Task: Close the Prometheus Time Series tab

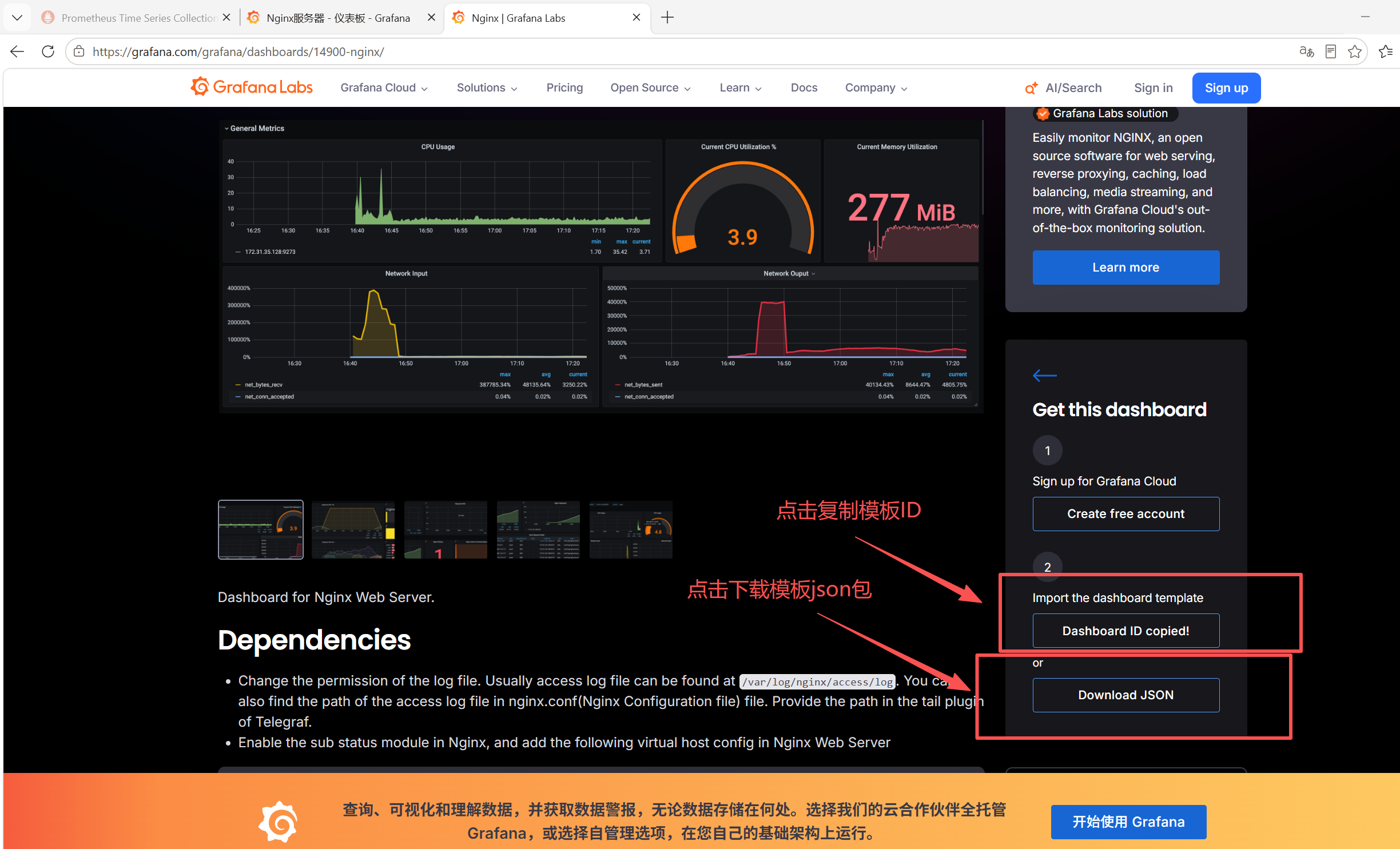Action: tap(226, 18)
